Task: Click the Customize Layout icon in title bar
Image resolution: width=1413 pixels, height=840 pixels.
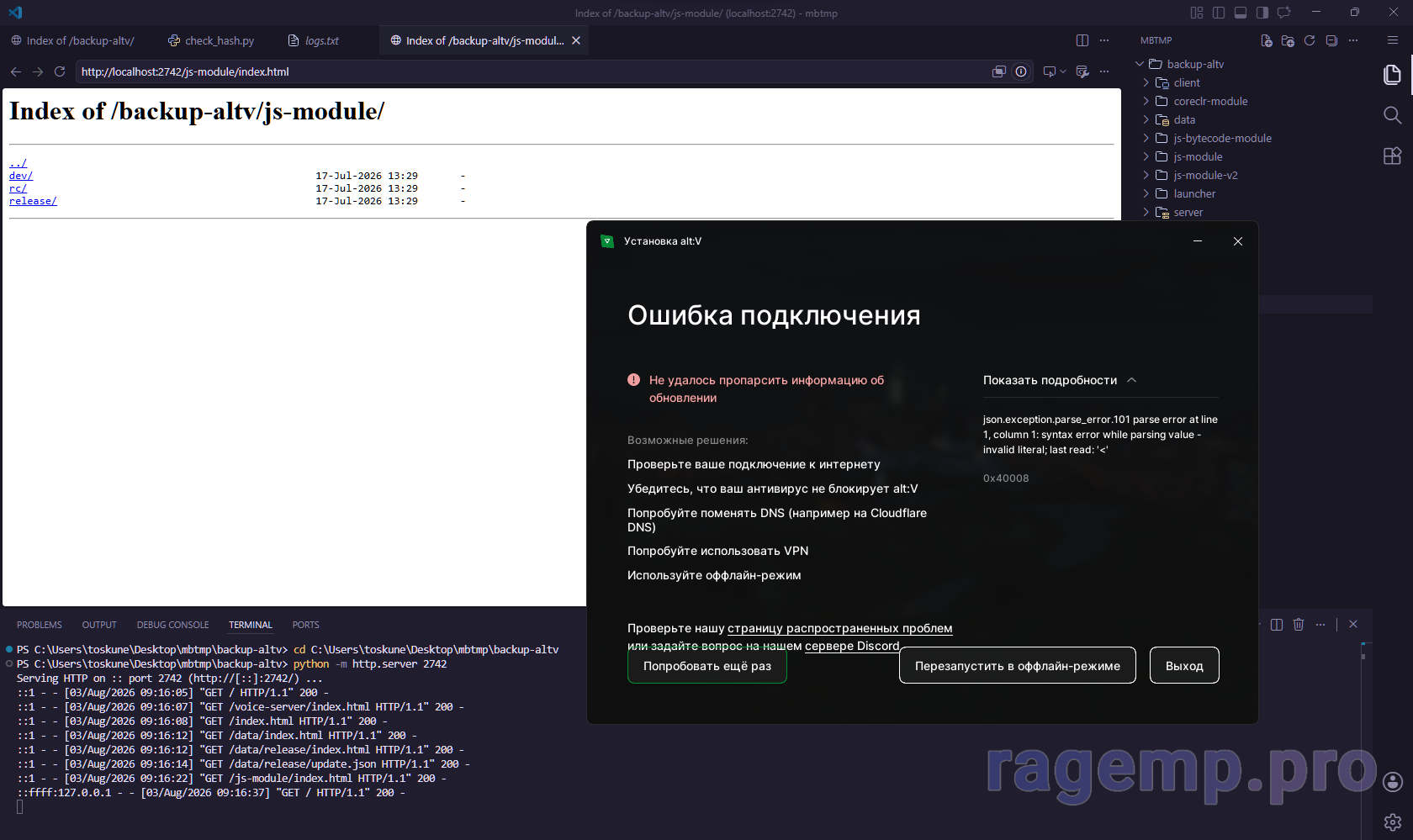Action: [1197, 13]
